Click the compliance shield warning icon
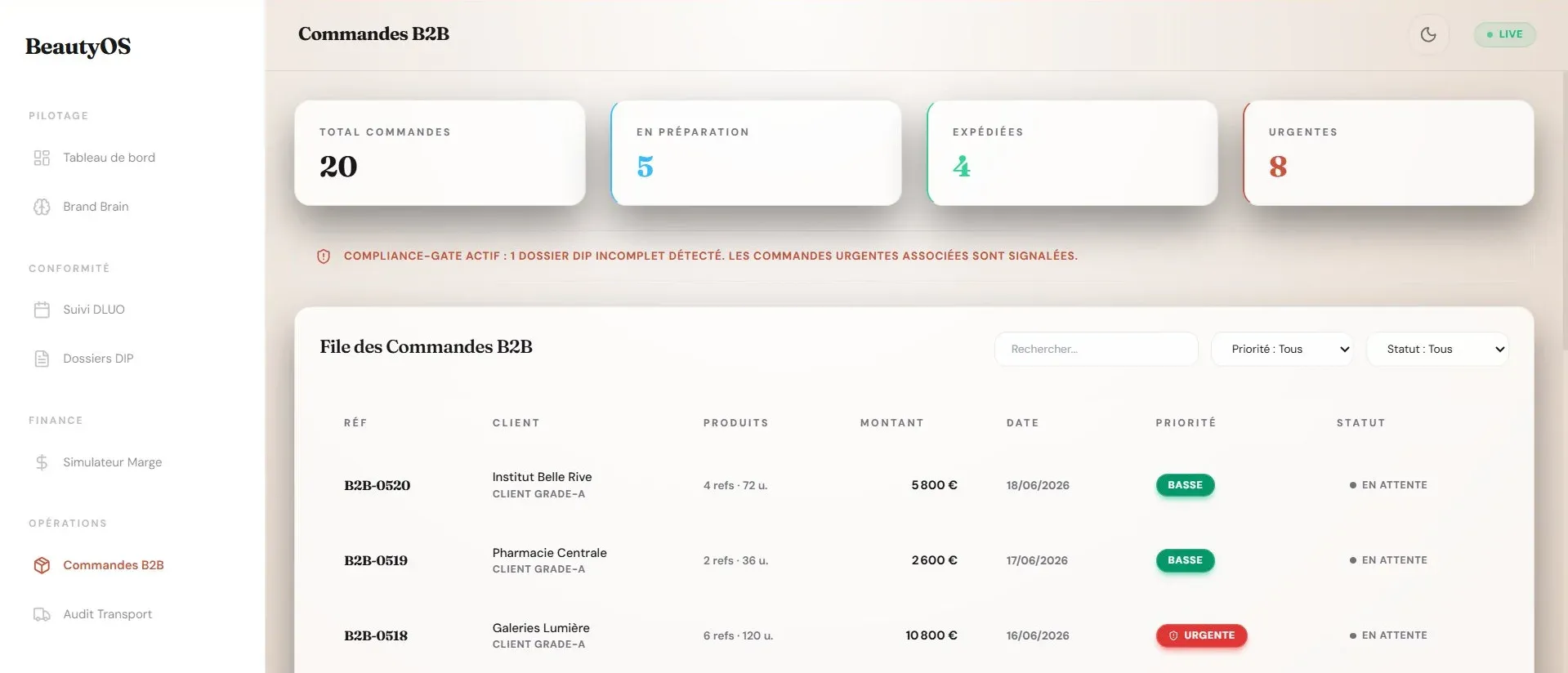1568x673 pixels. click(324, 256)
